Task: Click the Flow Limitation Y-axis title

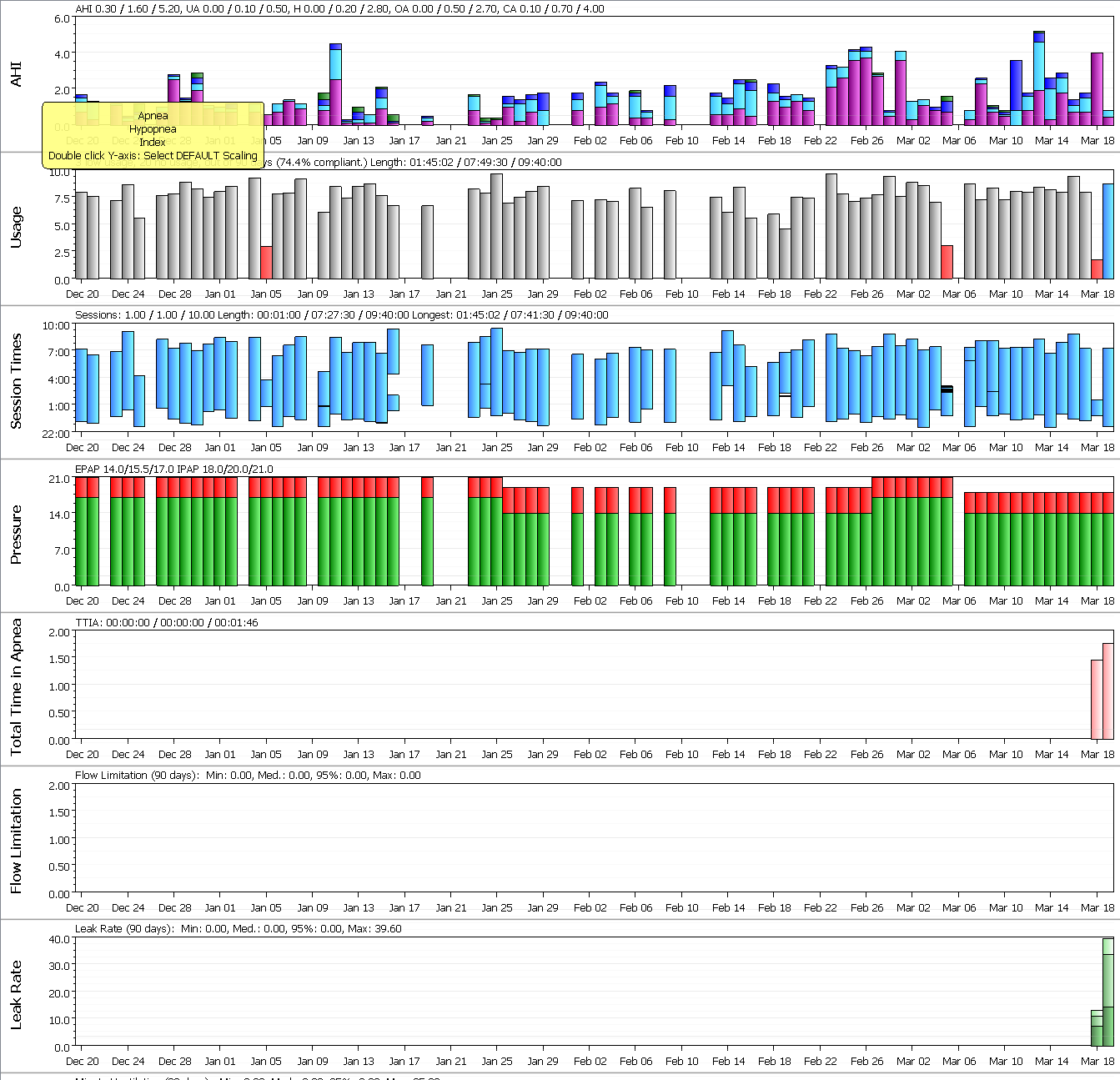Action: (17, 841)
